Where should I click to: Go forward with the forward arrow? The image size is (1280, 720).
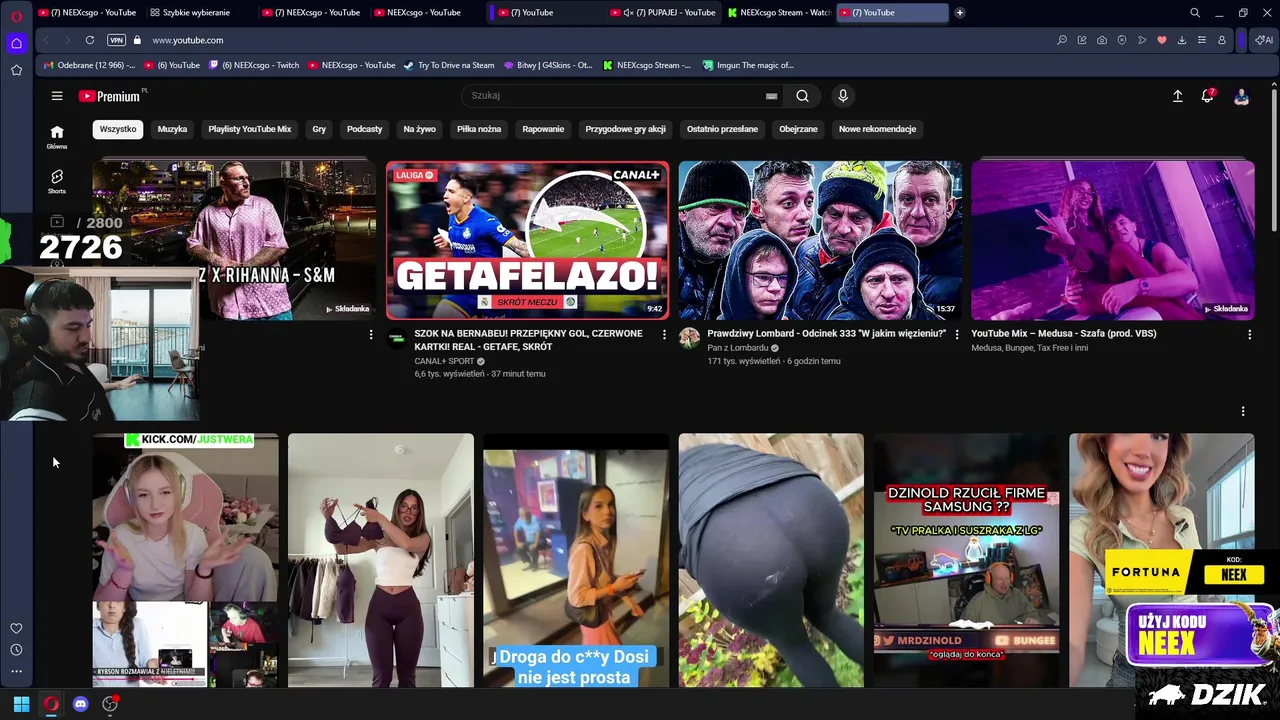66,40
